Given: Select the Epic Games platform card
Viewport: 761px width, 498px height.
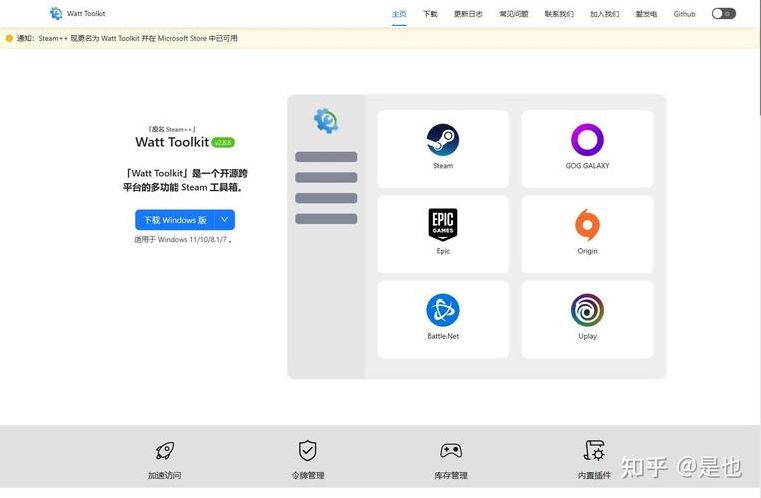Looking at the screenshot, I should click(x=443, y=234).
